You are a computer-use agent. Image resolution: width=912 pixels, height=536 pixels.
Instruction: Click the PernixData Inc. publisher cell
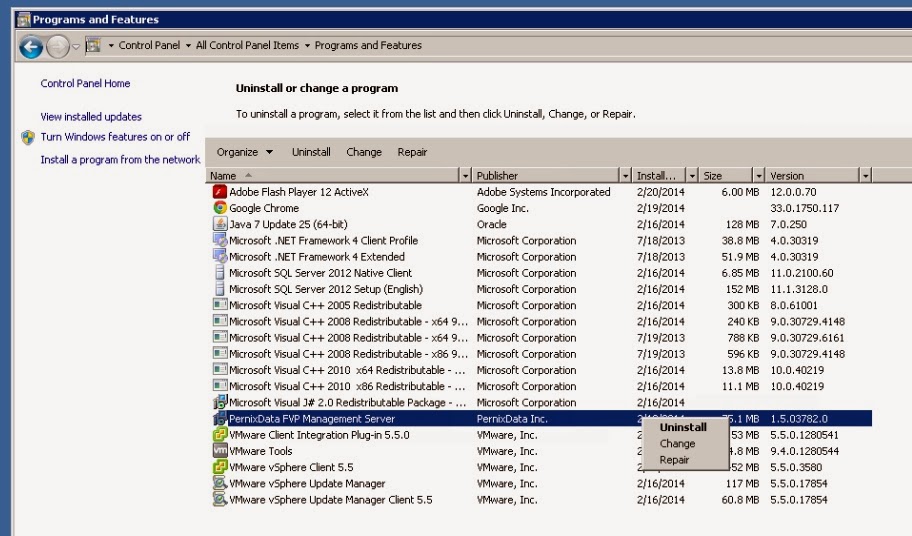pyautogui.click(x=512, y=419)
